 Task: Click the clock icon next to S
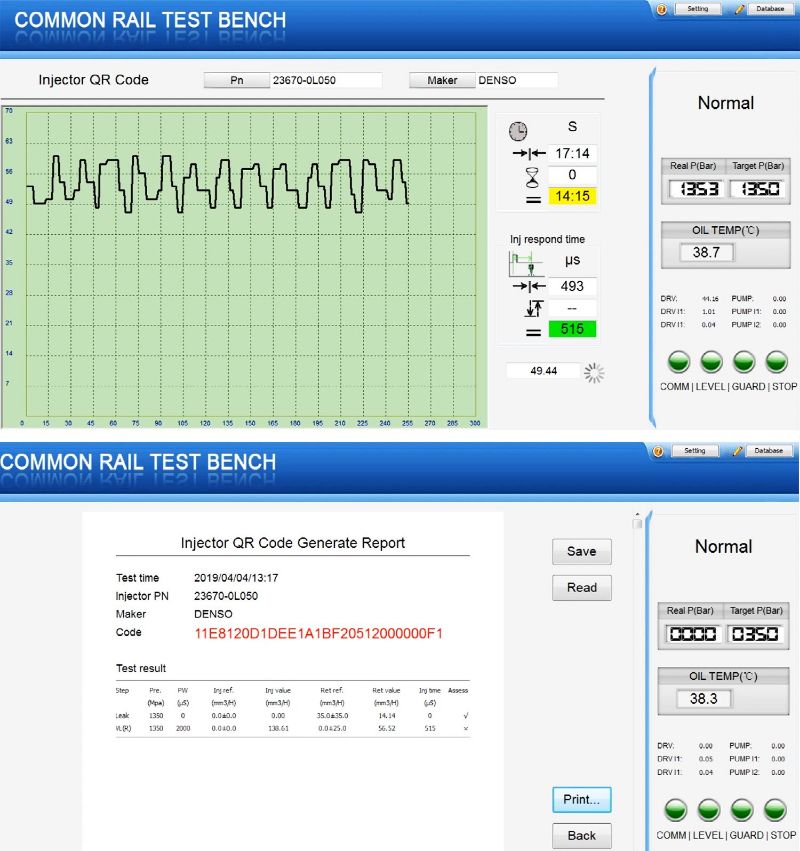[x=518, y=131]
